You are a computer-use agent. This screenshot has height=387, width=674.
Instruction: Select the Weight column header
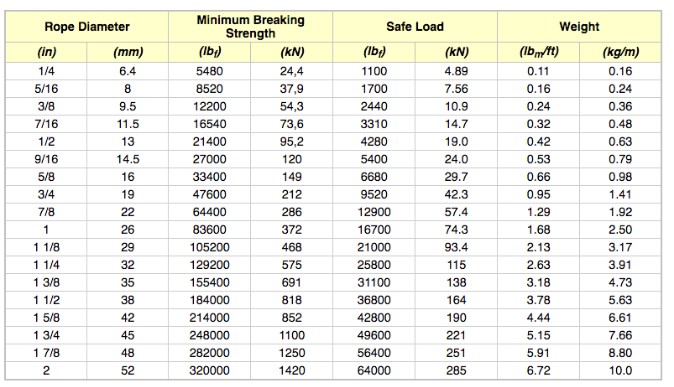579,27
